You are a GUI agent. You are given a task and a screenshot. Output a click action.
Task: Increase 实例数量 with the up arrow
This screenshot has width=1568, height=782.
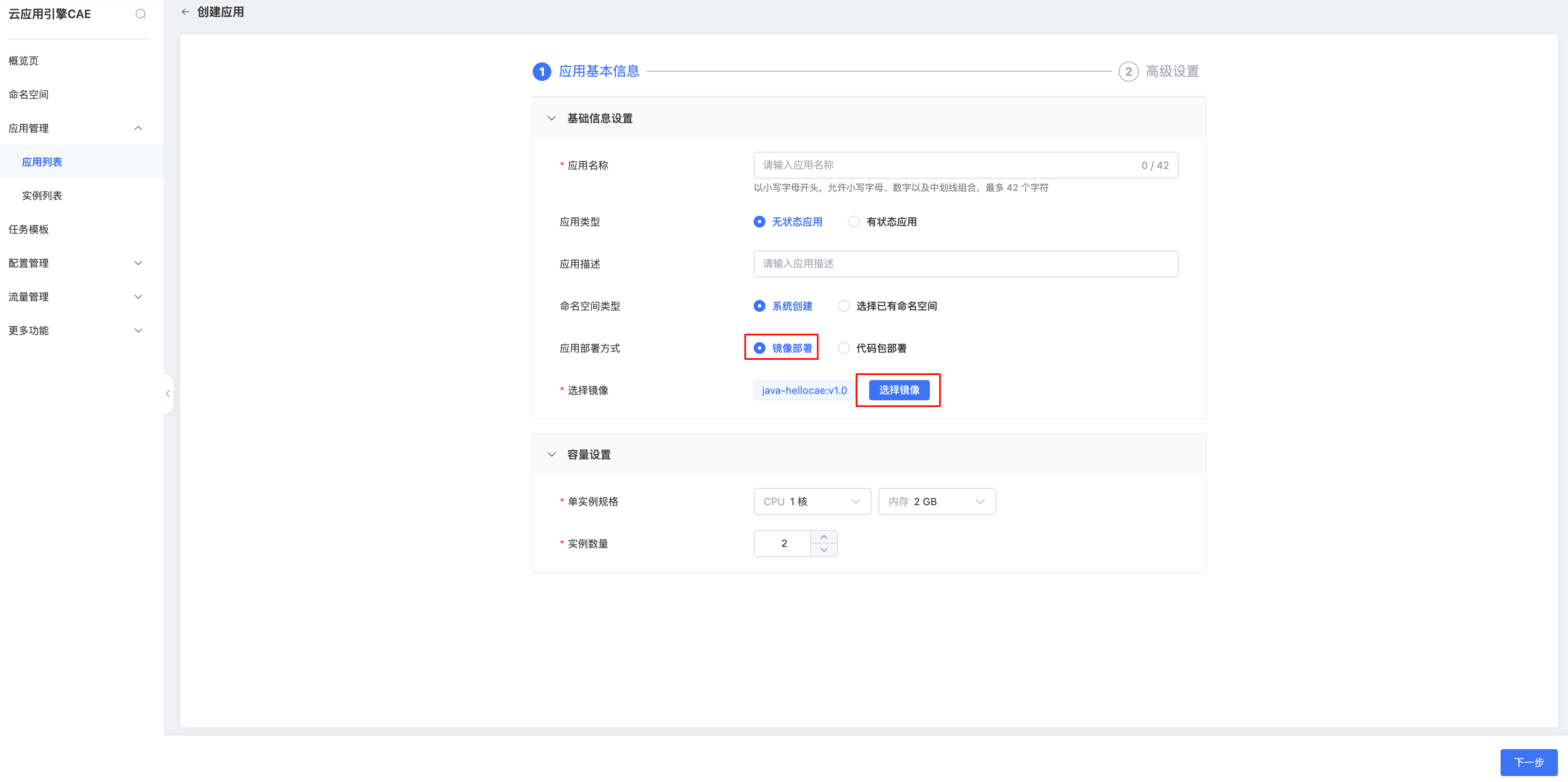point(824,537)
